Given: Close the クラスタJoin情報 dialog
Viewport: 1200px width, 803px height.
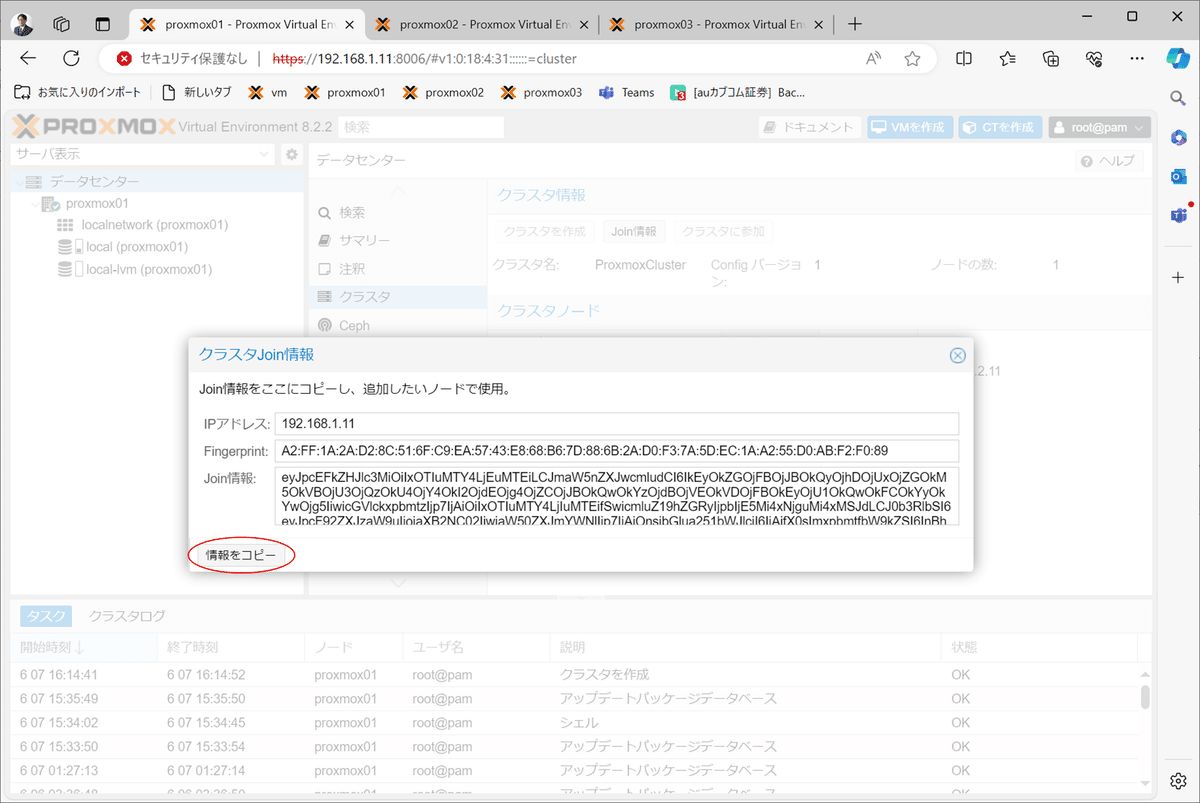Looking at the screenshot, I should pyautogui.click(x=957, y=355).
